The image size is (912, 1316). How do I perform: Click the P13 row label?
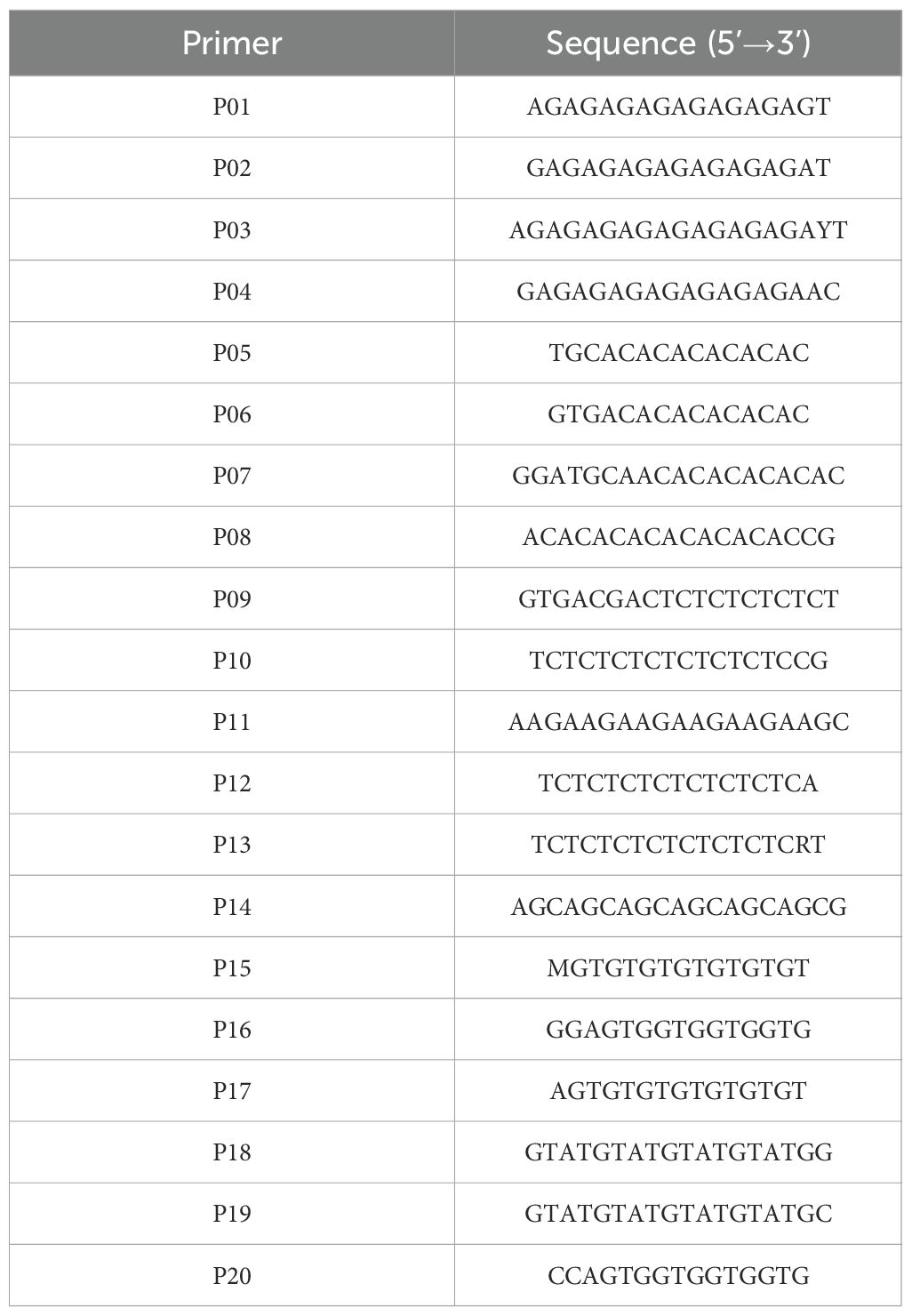(232, 845)
